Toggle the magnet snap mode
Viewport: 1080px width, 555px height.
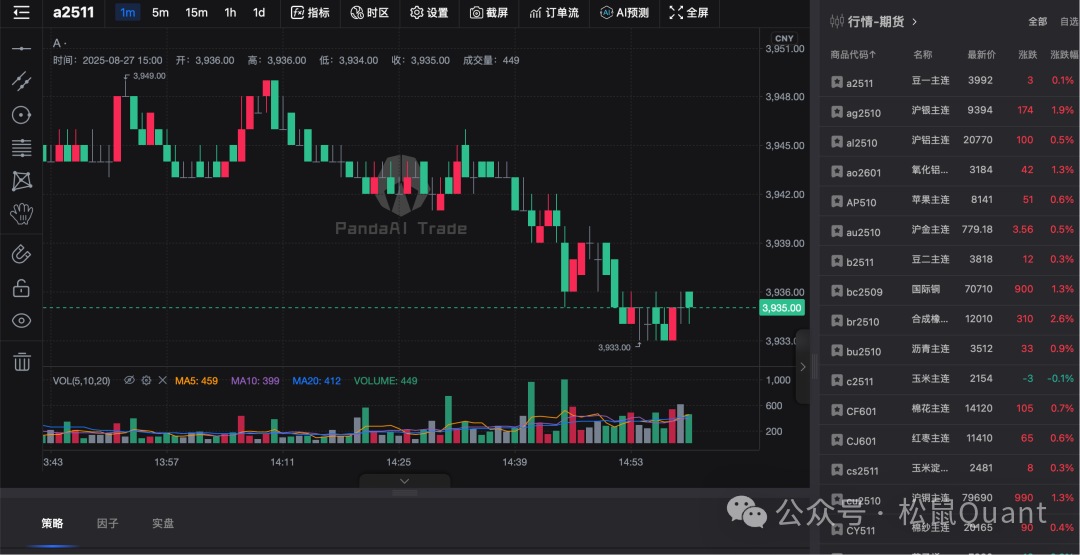21,254
